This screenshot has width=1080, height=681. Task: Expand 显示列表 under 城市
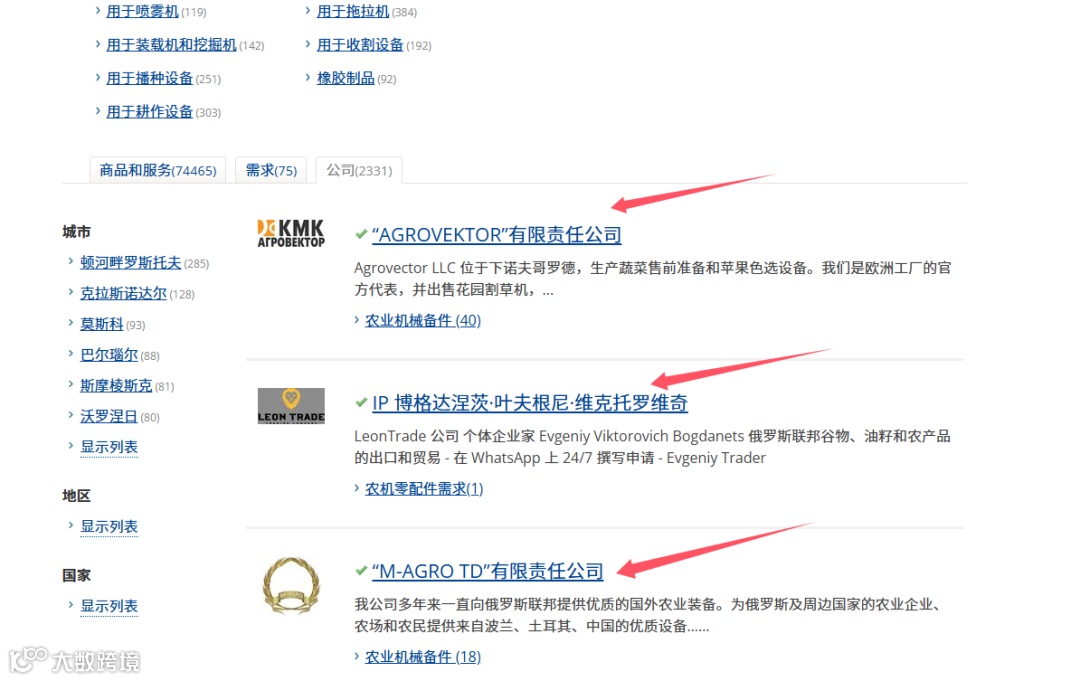point(109,447)
